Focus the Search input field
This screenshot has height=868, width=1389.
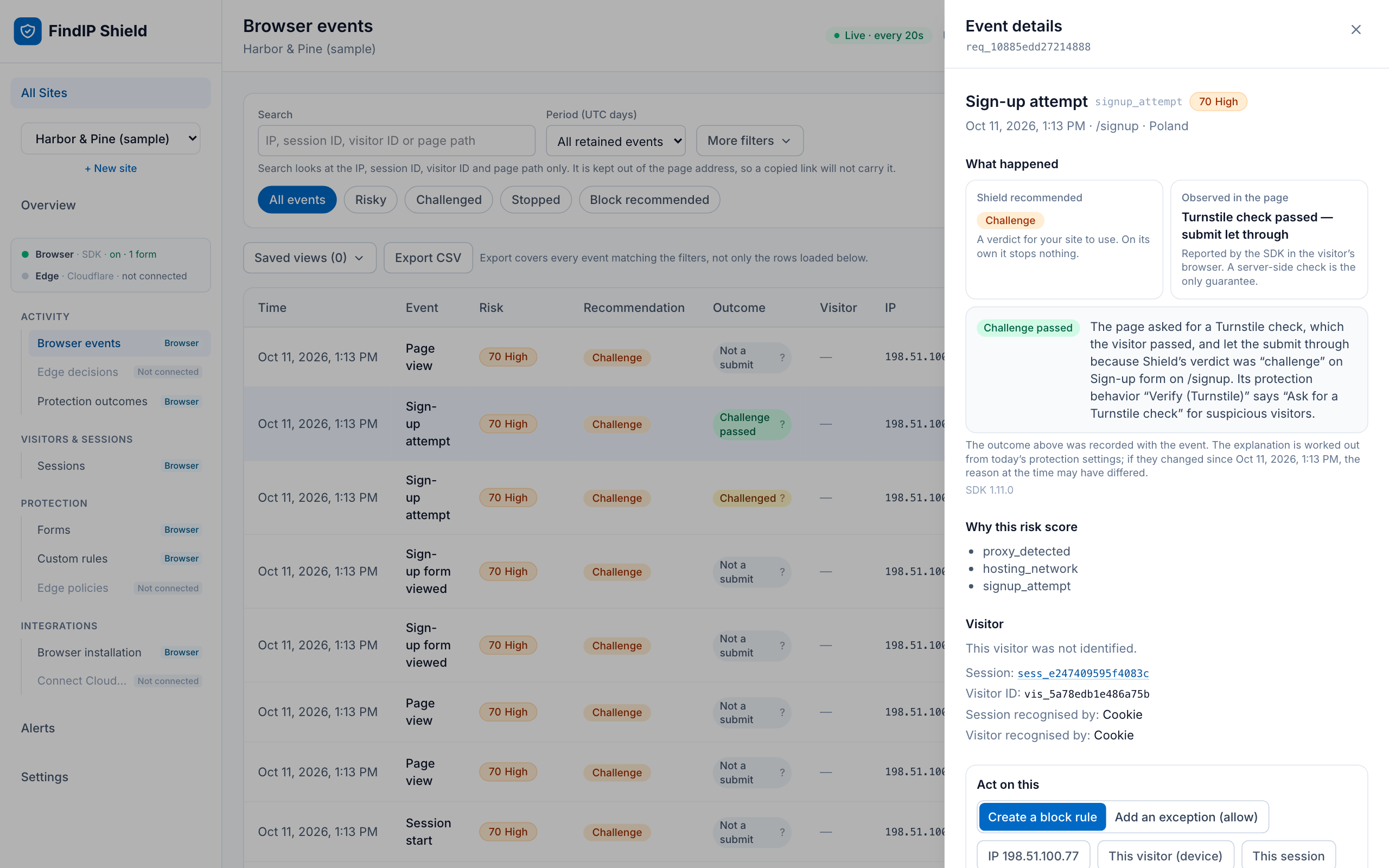click(x=396, y=141)
